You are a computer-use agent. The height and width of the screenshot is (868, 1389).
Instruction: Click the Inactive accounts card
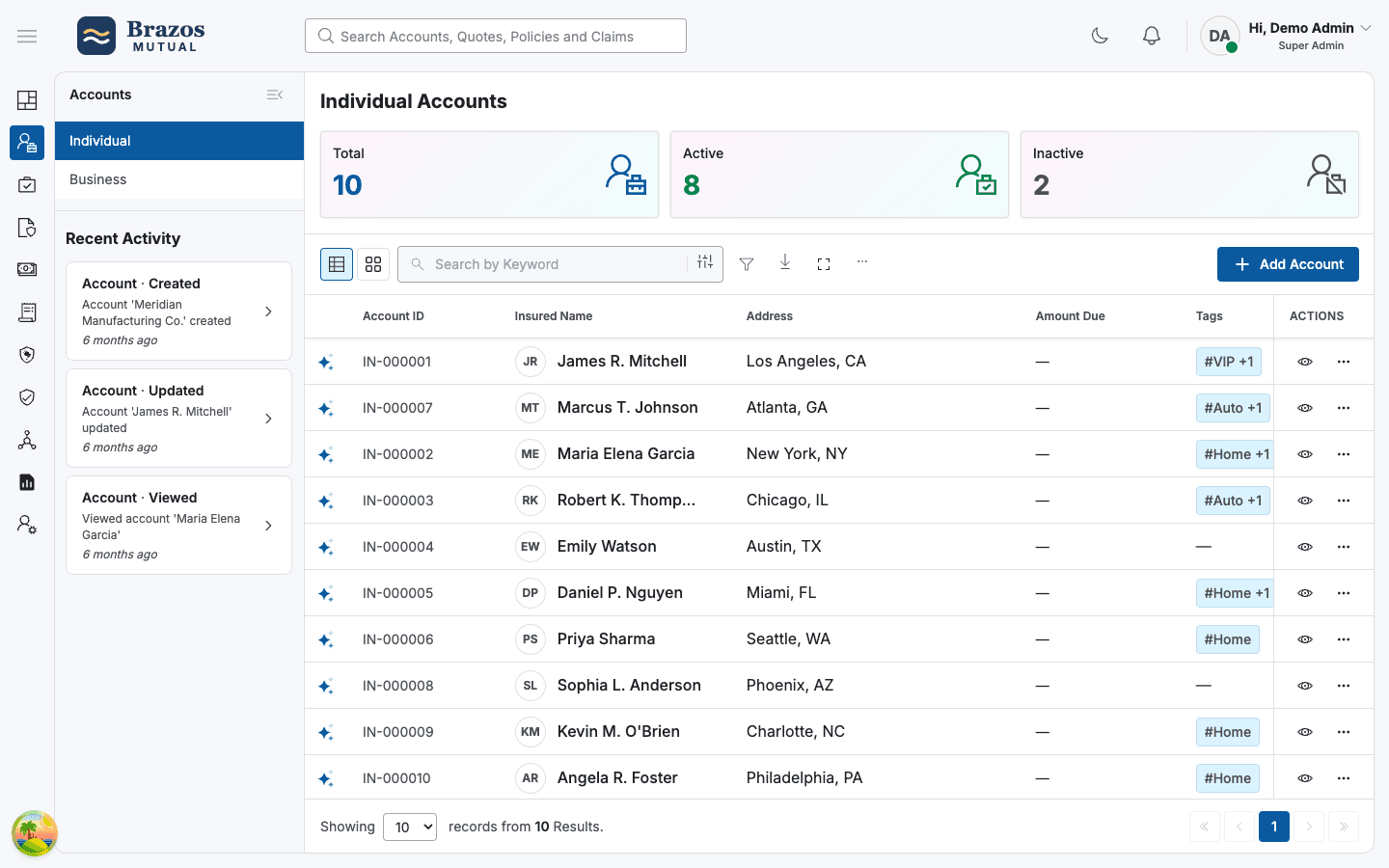[1189, 175]
